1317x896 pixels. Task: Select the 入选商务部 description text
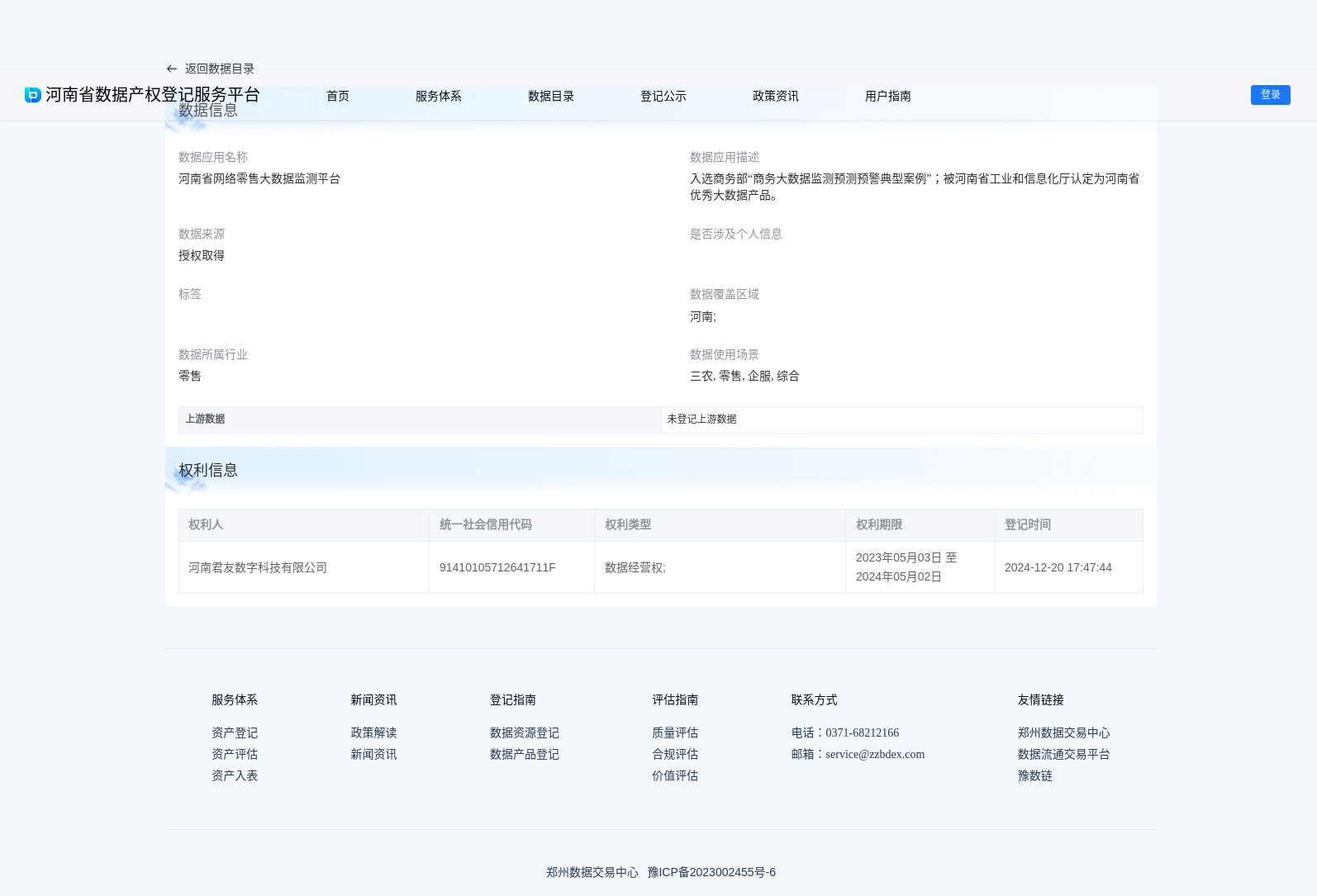click(x=915, y=187)
